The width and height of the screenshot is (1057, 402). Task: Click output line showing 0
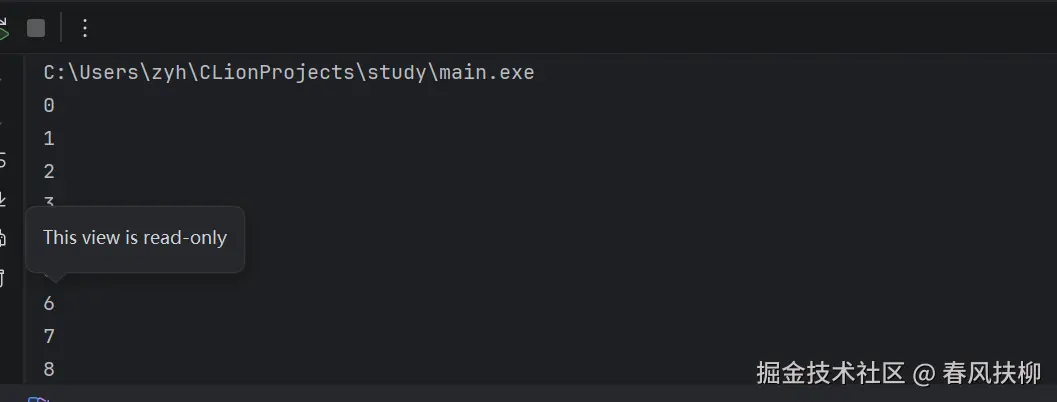49,105
